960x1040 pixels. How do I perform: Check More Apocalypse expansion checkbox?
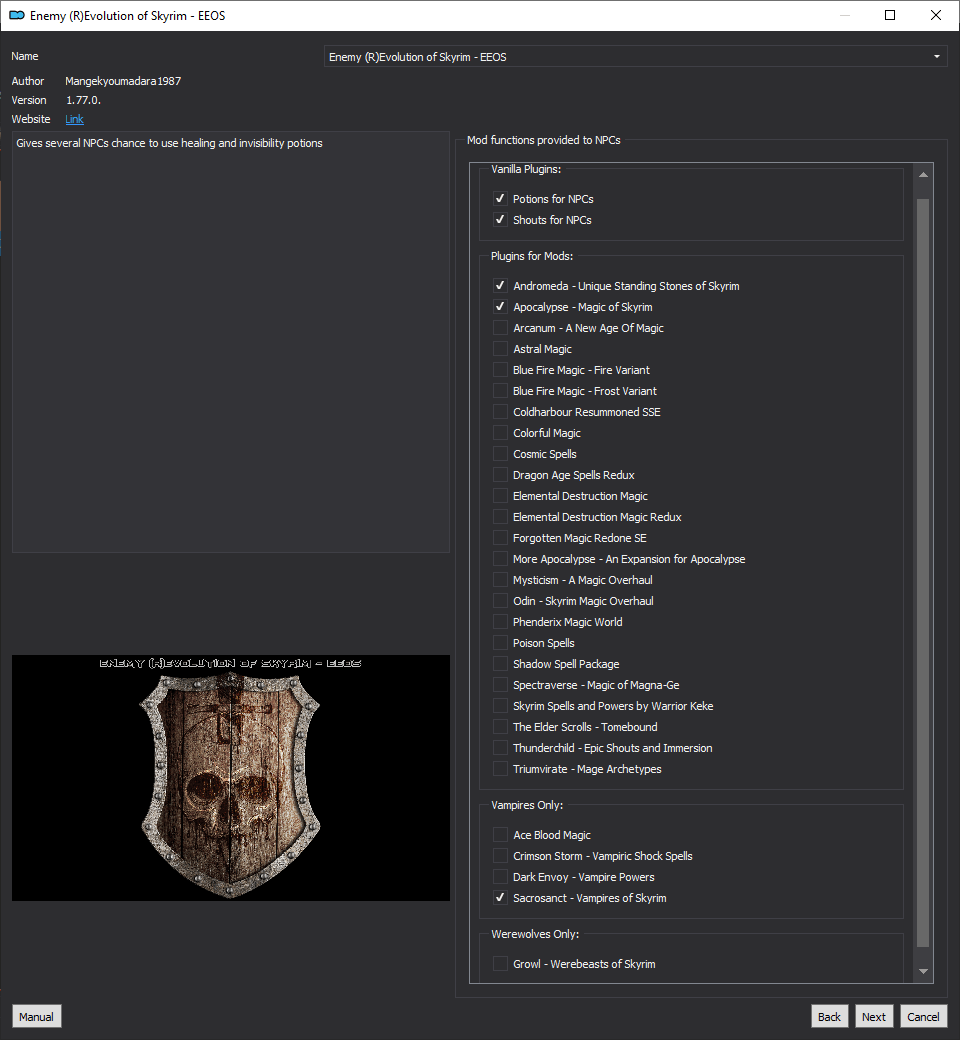[x=500, y=559]
